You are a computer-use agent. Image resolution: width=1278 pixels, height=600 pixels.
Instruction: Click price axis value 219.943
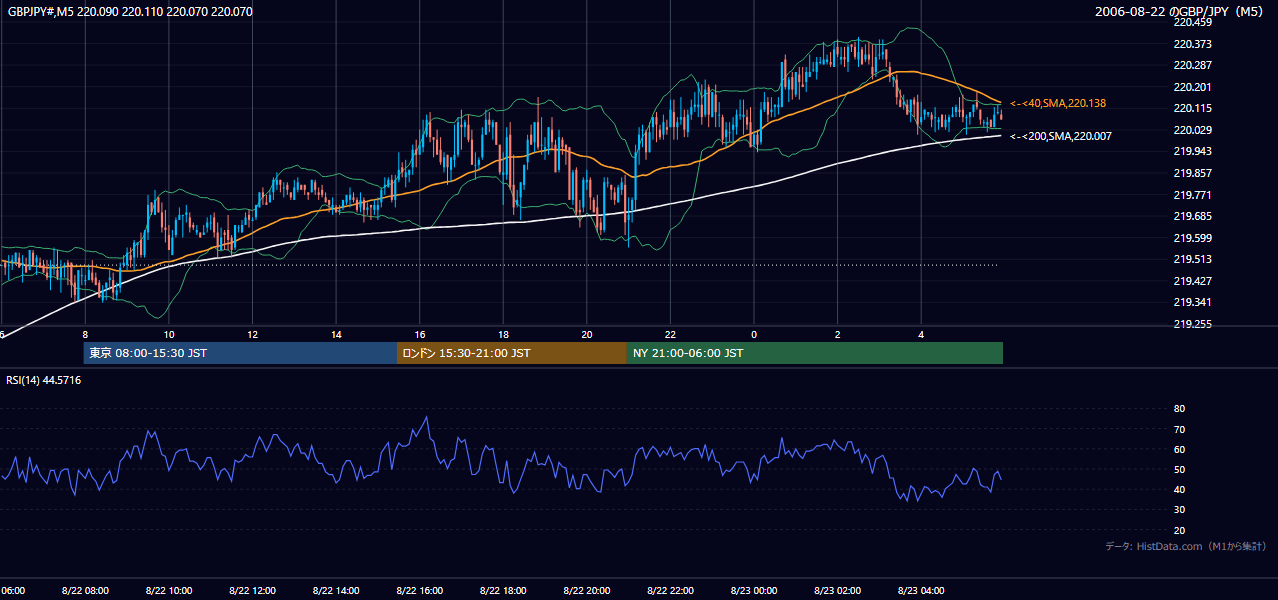pyautogui.click(x=1192, y=151)
